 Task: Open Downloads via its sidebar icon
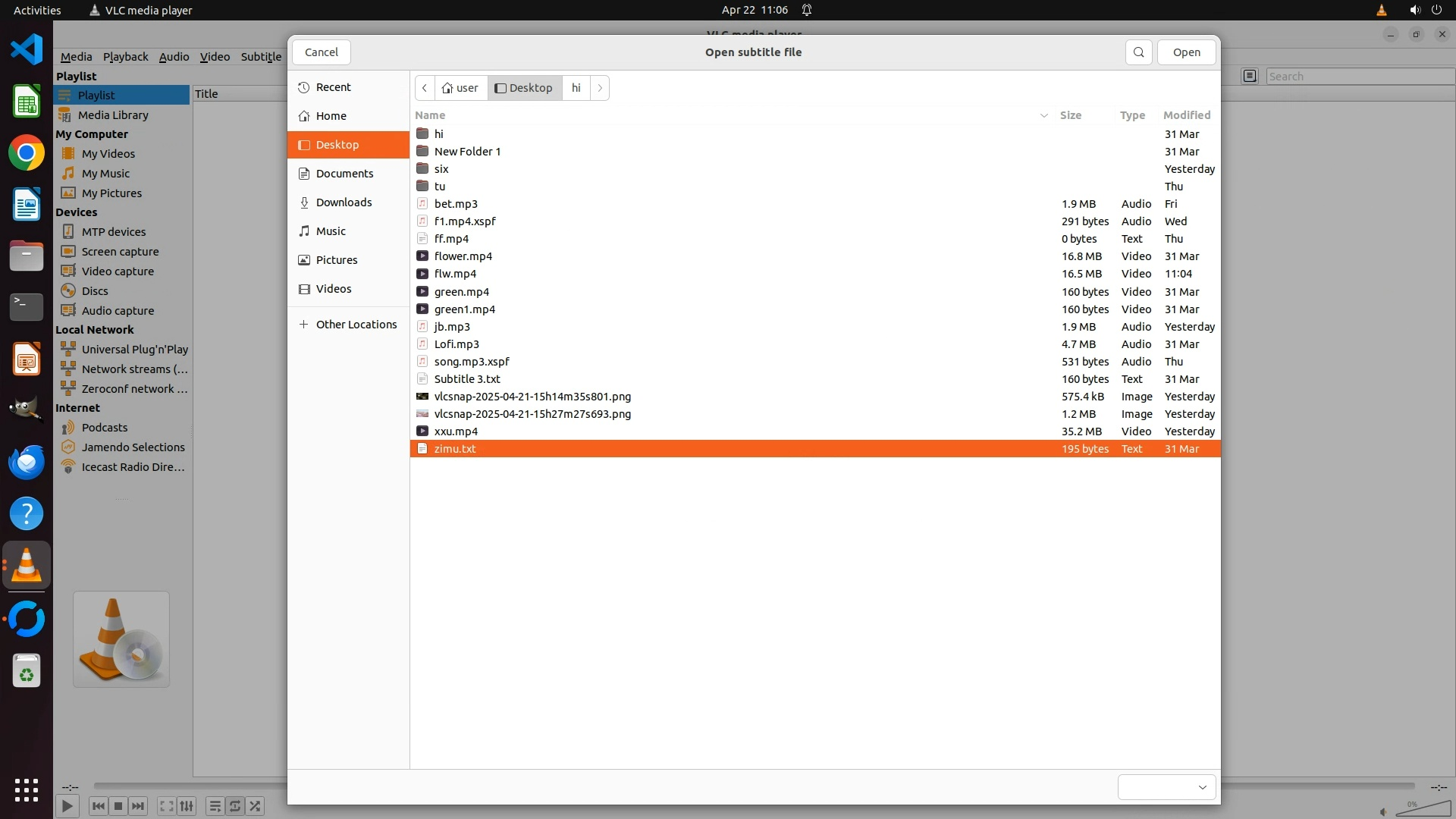[x=304, y=202]
